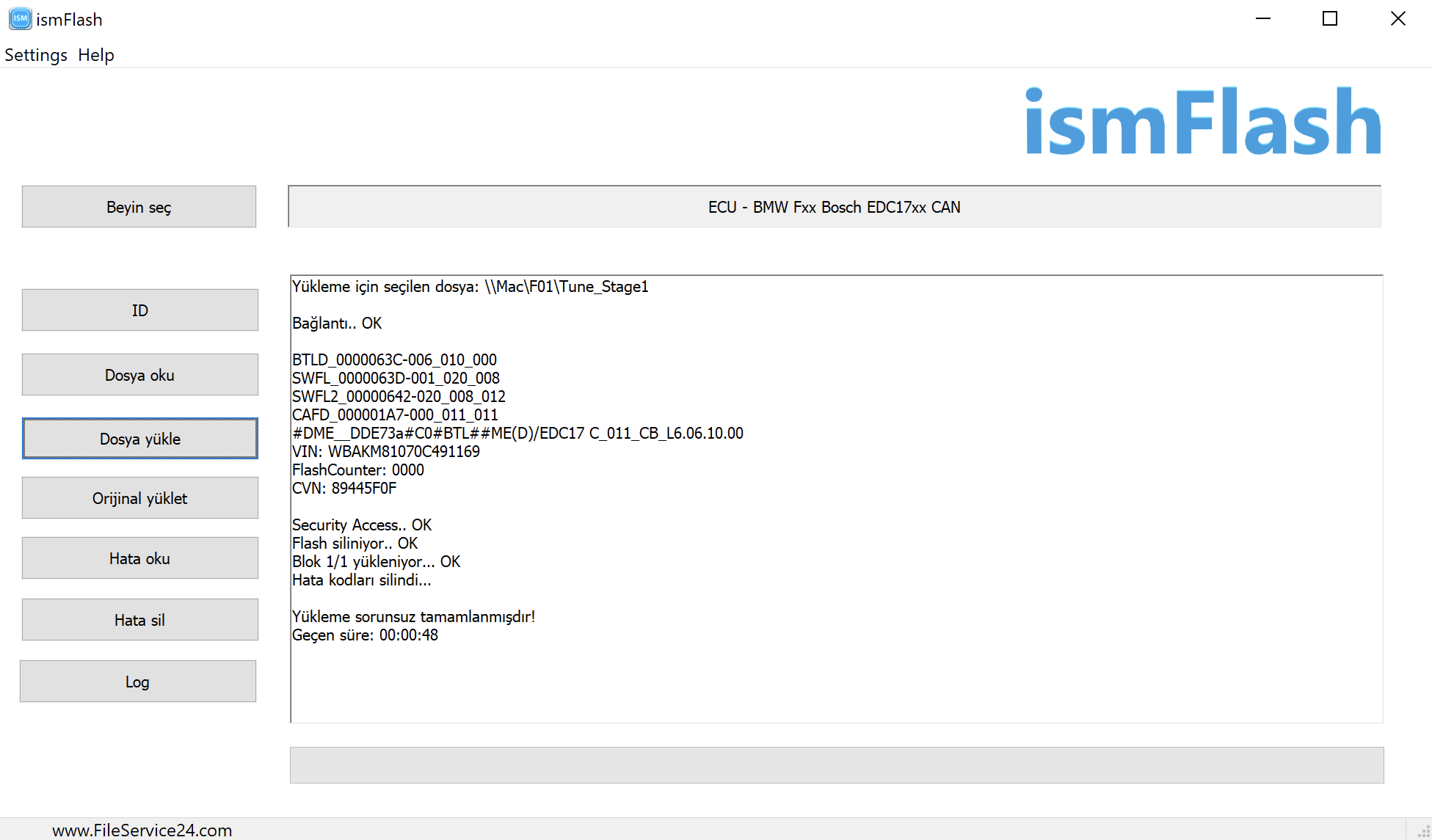Minimize the ismFlash window
The image size is (1432, 840).
[1263, 18]
